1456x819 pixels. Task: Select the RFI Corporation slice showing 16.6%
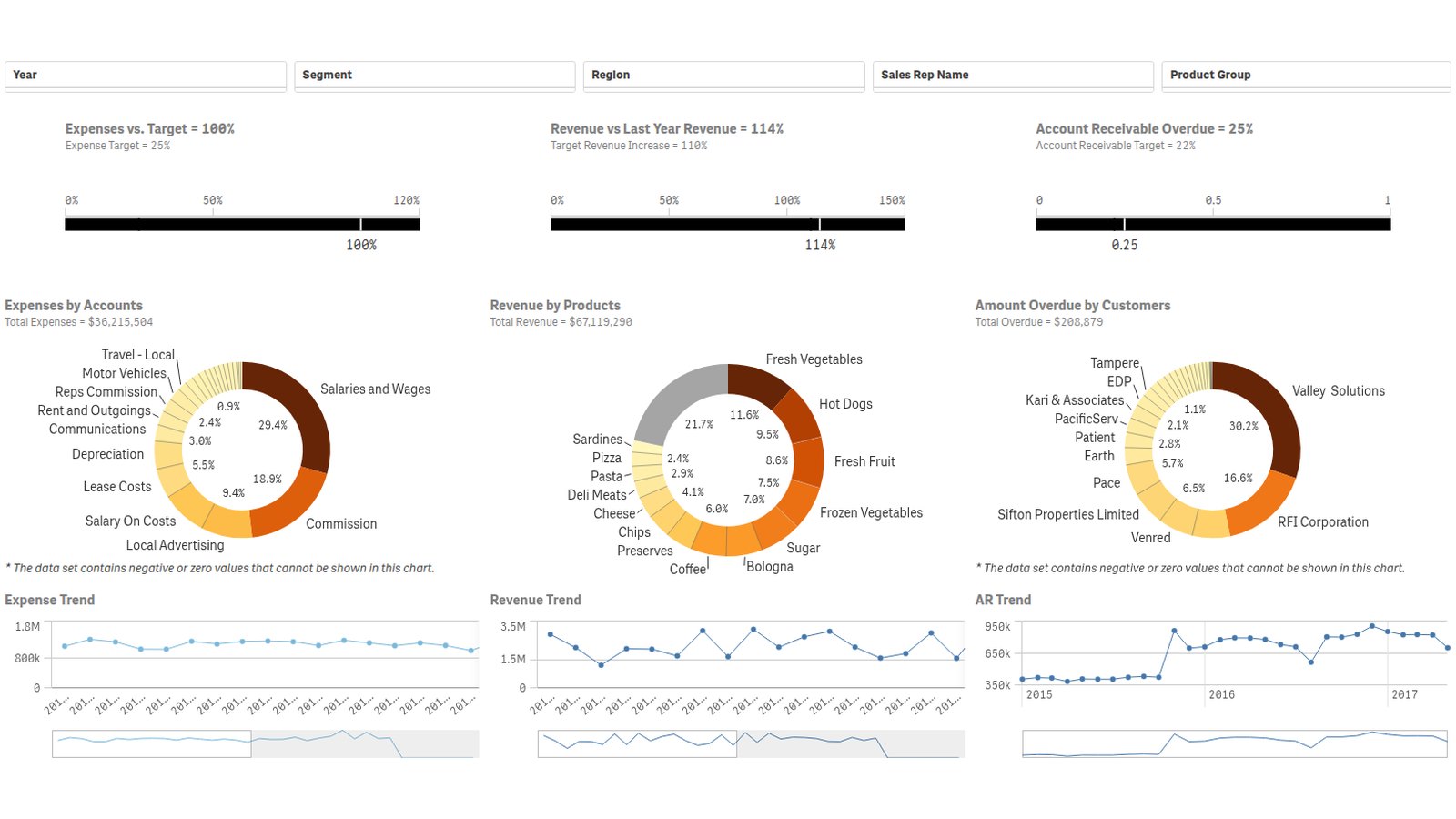[1263, 510]
